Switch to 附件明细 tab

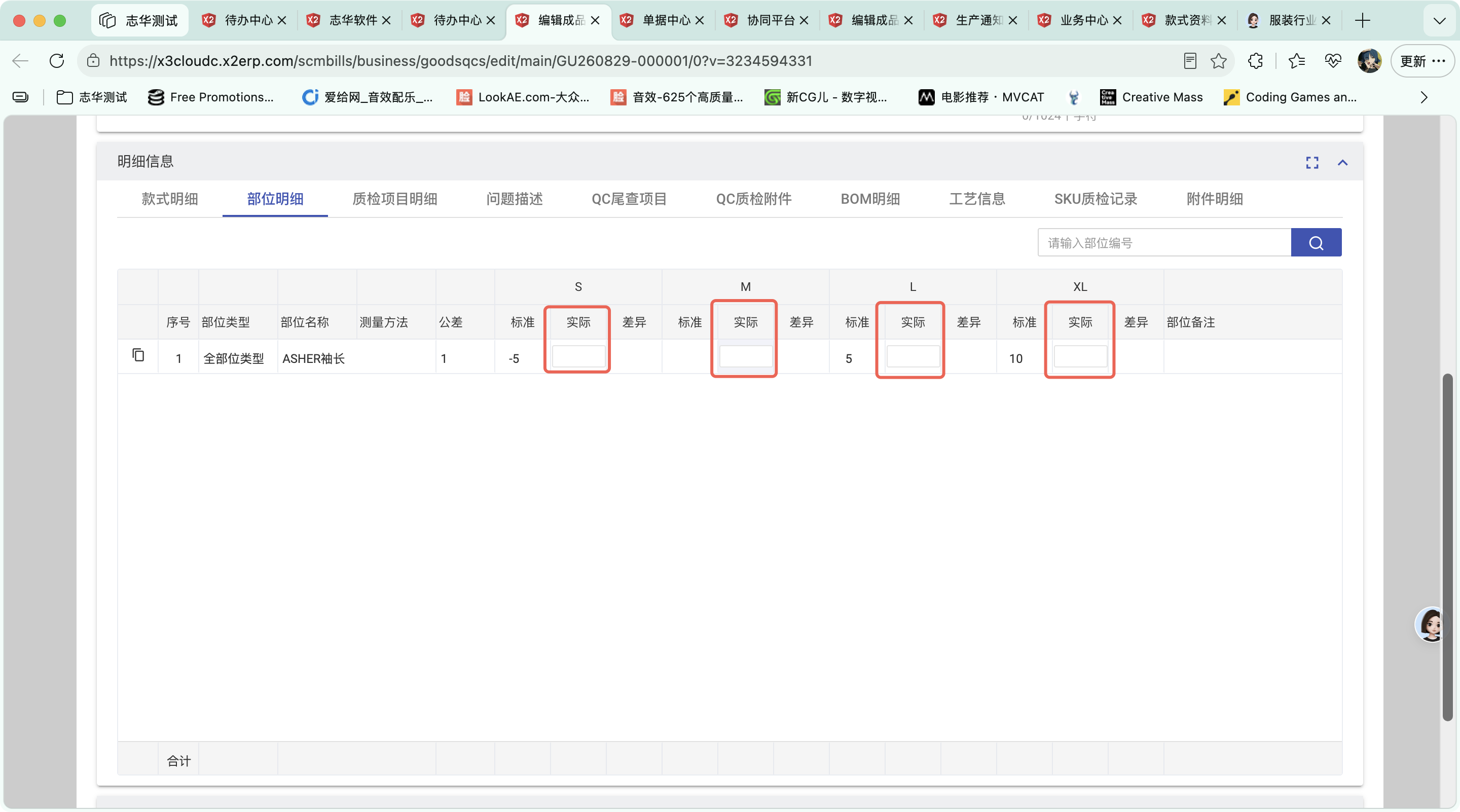tap(1214, 199)
